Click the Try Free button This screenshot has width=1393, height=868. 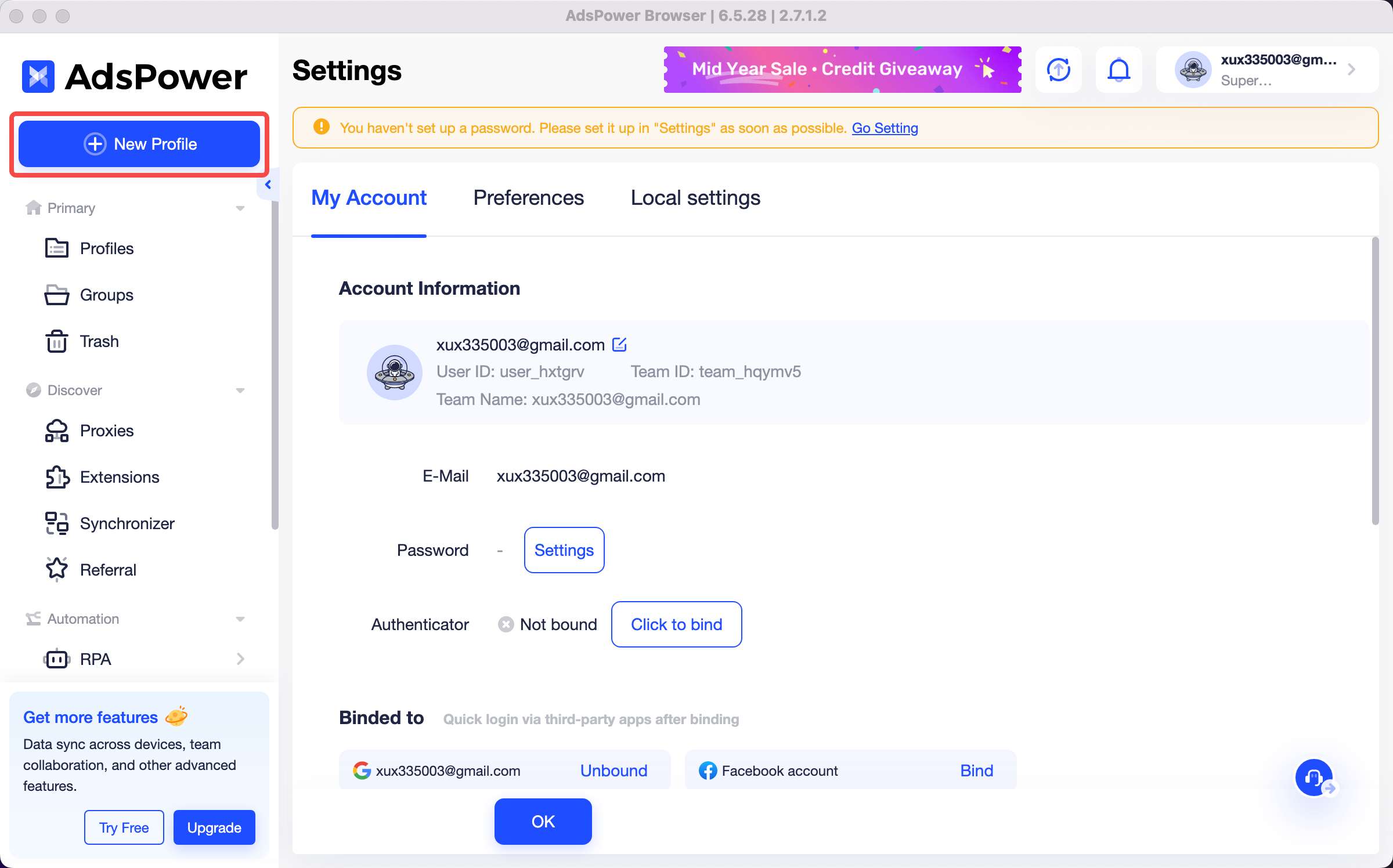click(124, 827)
